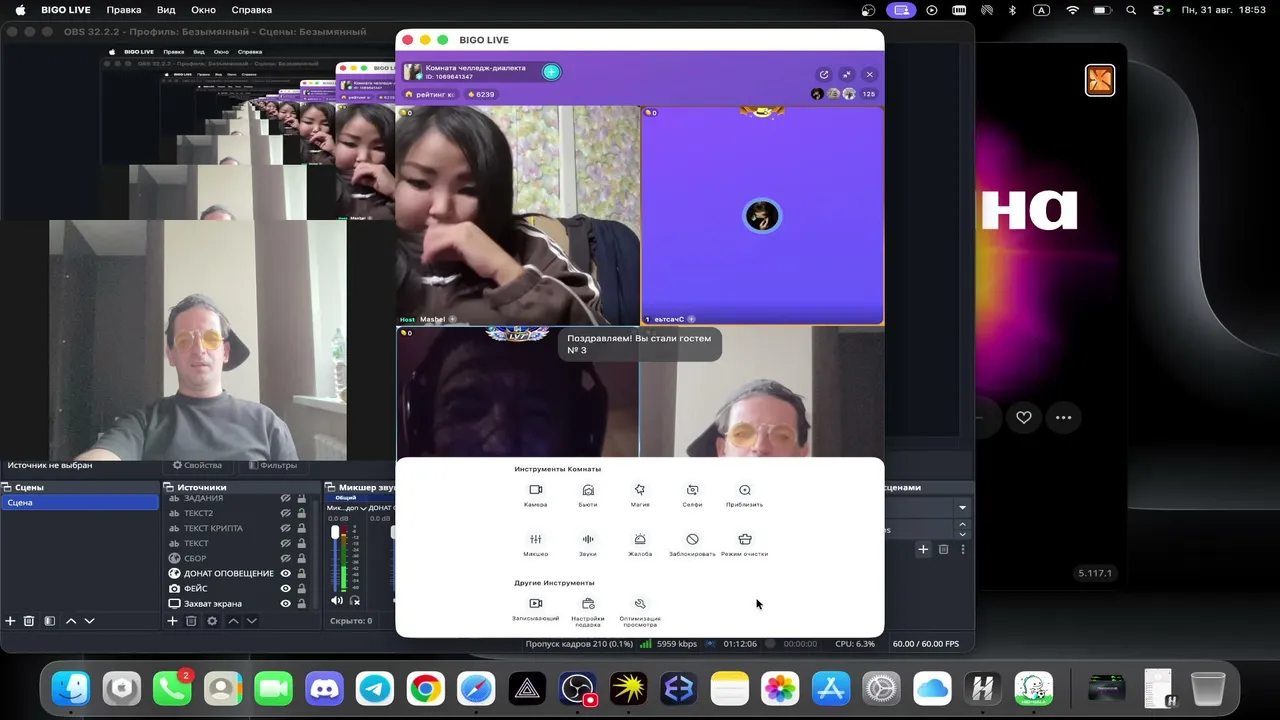This screenshot has width=1280, height=720.
Task: Move source down in OBS Источники panel
Action: point(251,621)
